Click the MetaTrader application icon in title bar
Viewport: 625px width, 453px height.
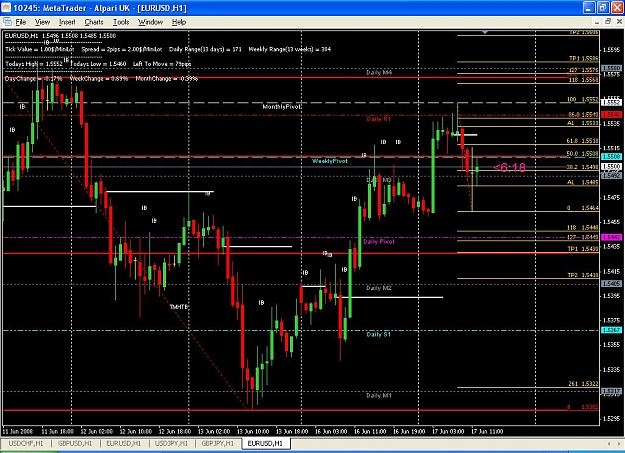(6, 8)
